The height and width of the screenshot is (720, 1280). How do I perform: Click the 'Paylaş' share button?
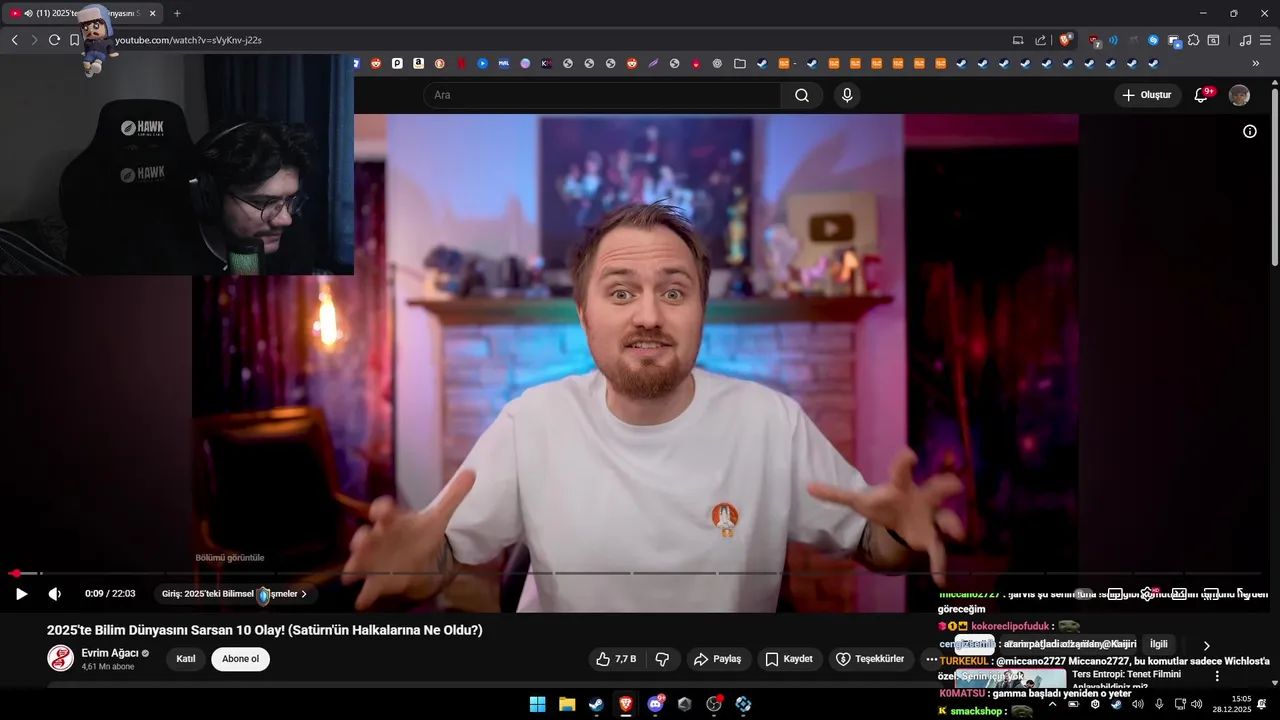(718, 659)
